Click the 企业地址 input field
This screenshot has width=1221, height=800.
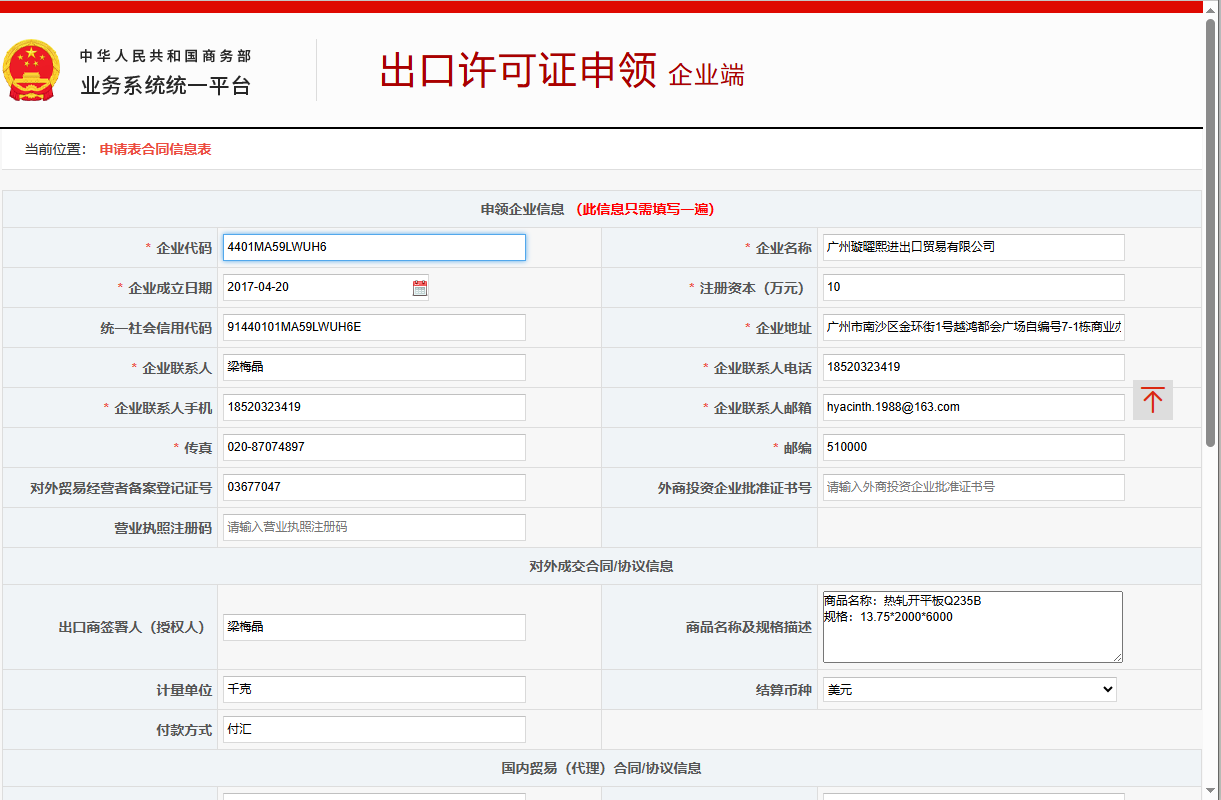tap(973, 327)
